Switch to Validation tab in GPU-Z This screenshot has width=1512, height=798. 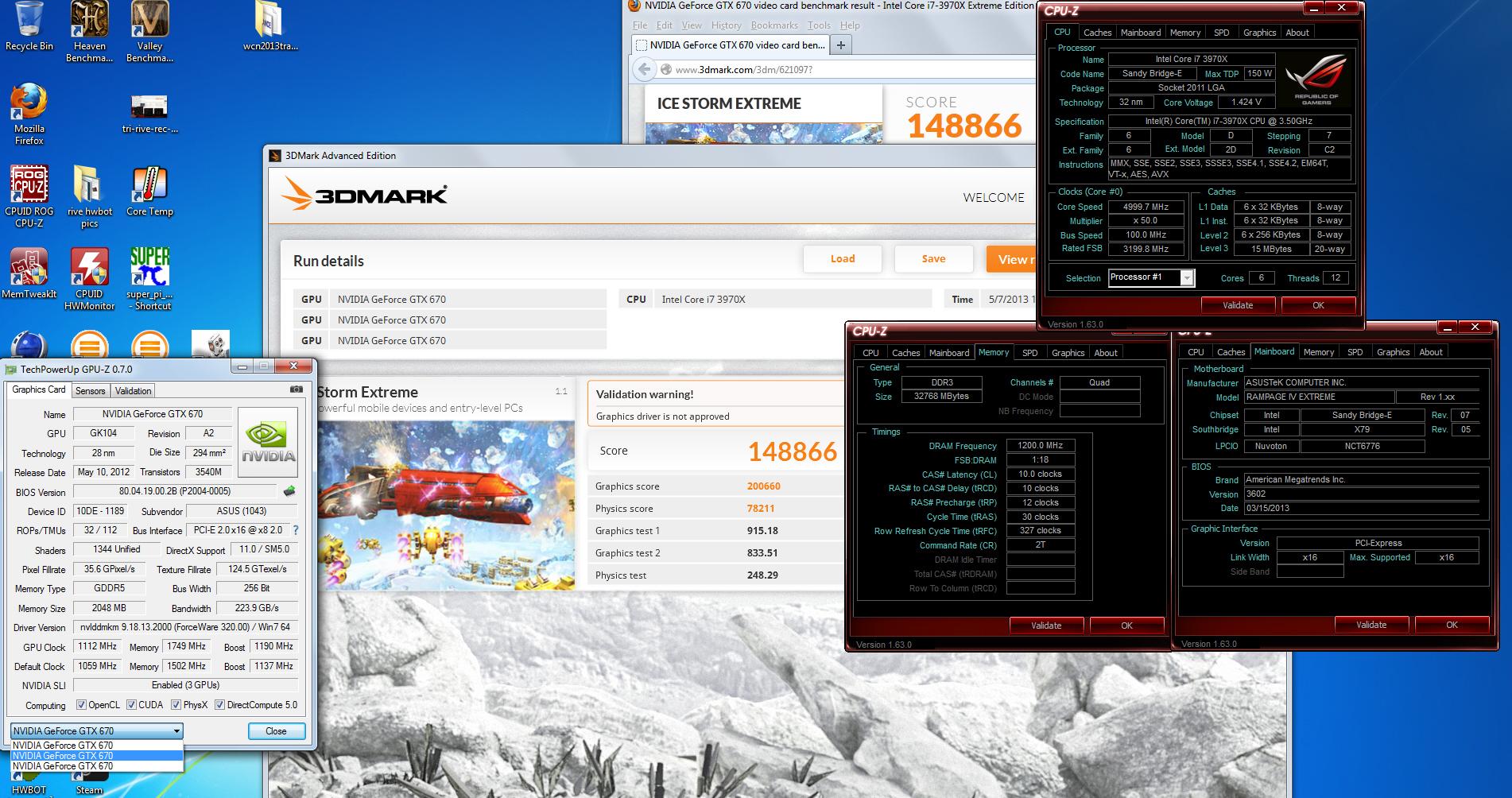[133, 391]
